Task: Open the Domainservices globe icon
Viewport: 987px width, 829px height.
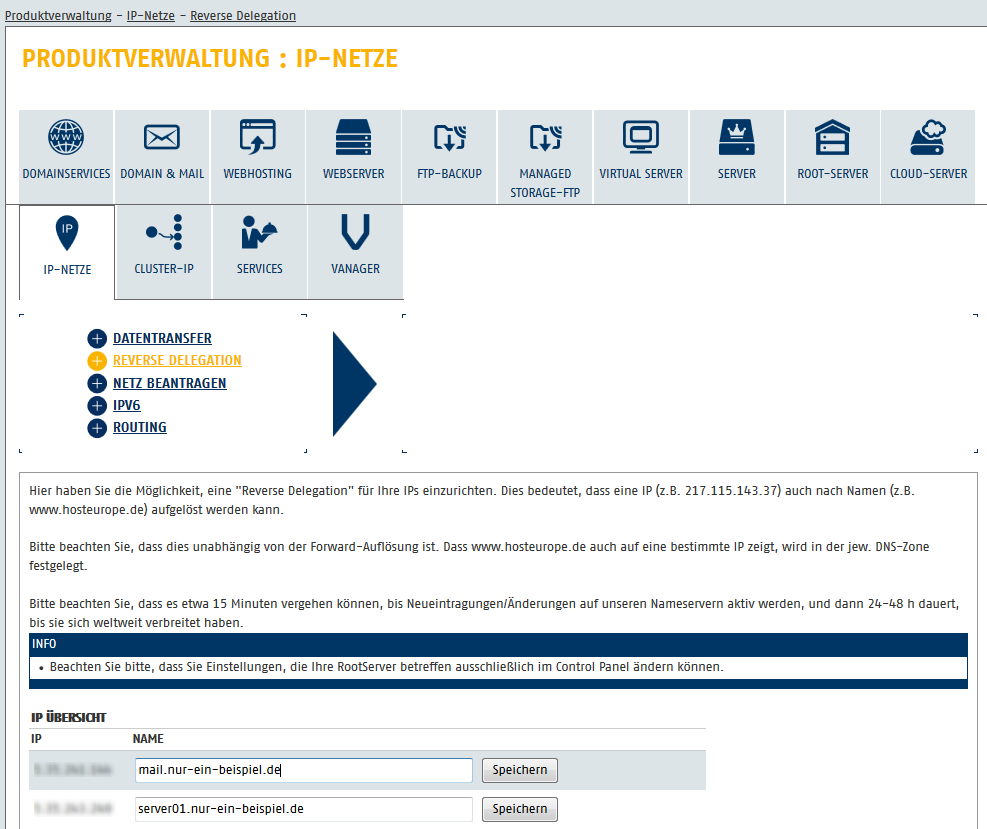Action: click(x=66, y=137)
